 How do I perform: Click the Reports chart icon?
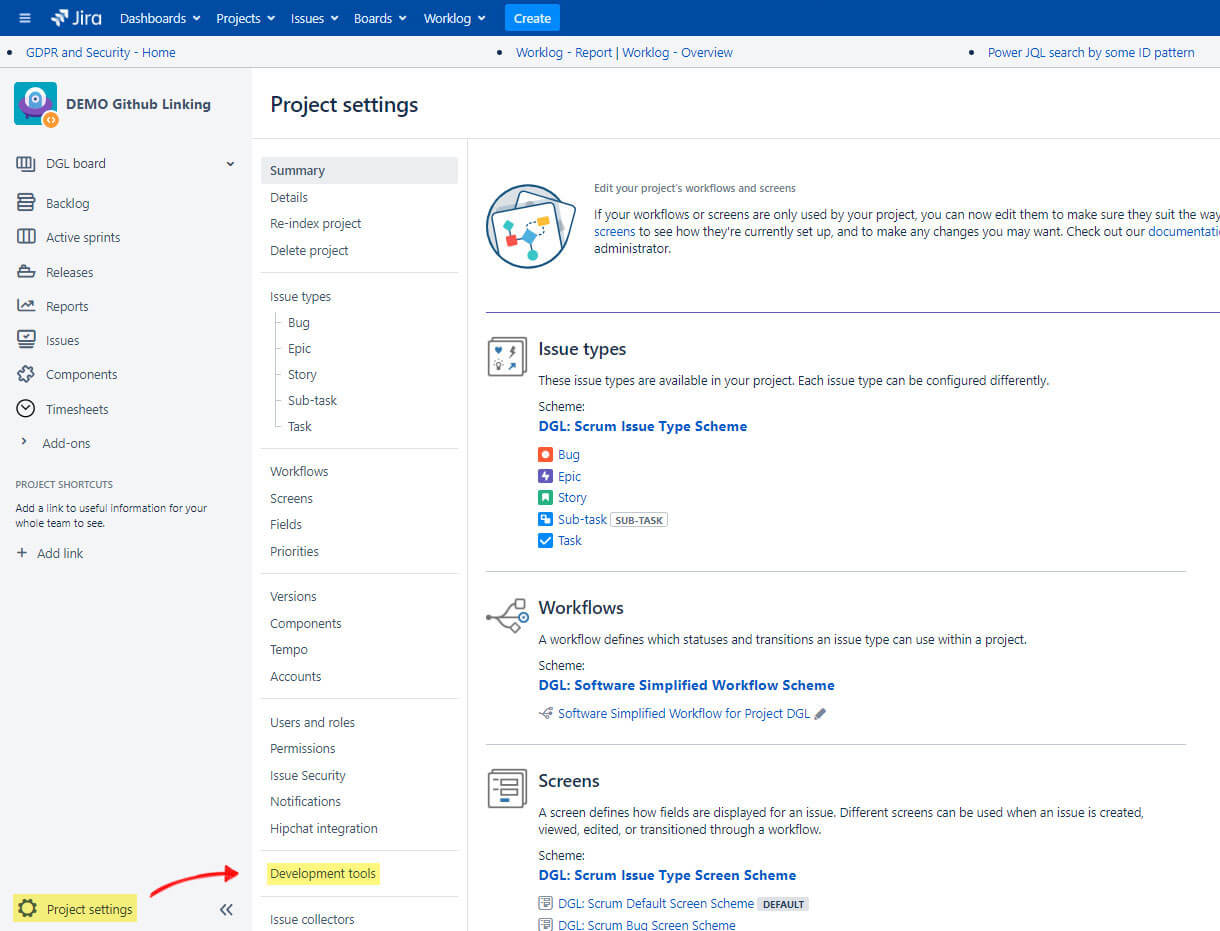26,306
